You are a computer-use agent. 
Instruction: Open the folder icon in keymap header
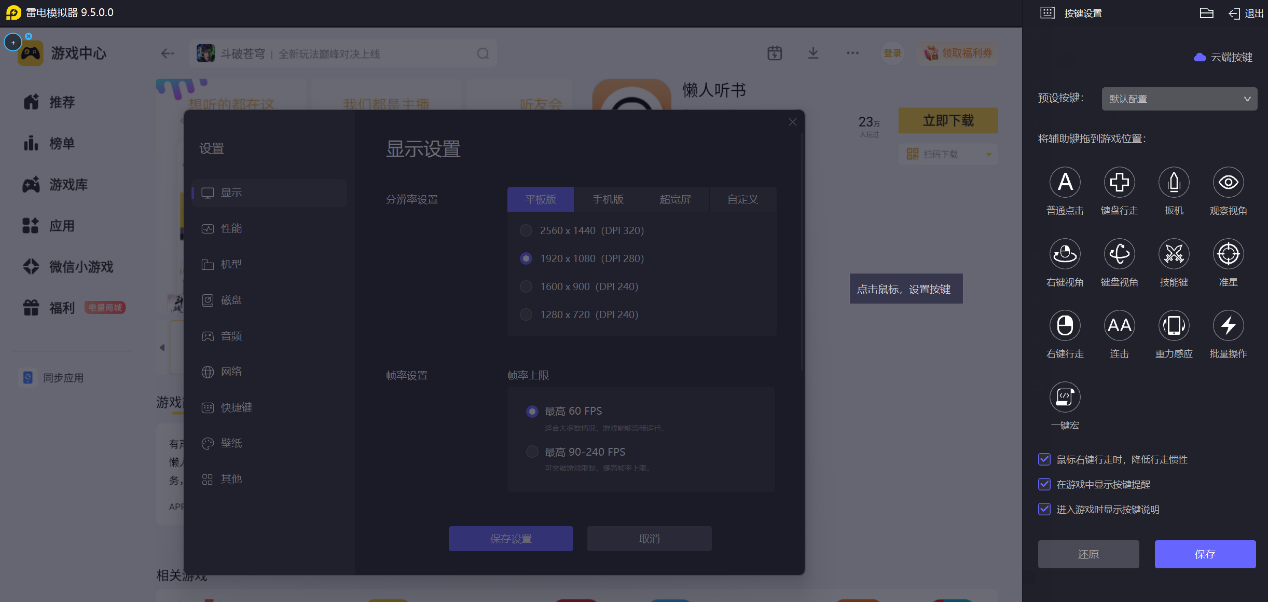[x=1206, y=13]
